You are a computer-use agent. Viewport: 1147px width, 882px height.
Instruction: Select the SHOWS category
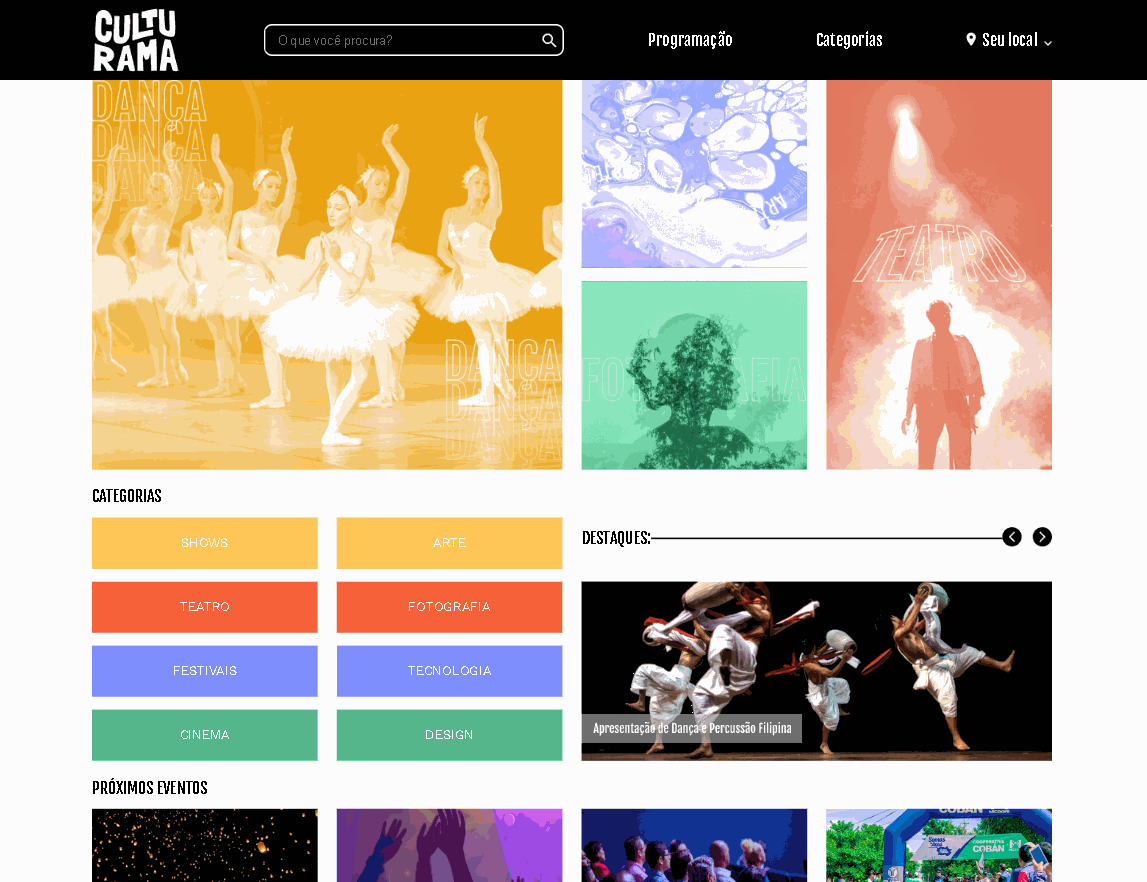pyautogui.click(x=205, y=543)
